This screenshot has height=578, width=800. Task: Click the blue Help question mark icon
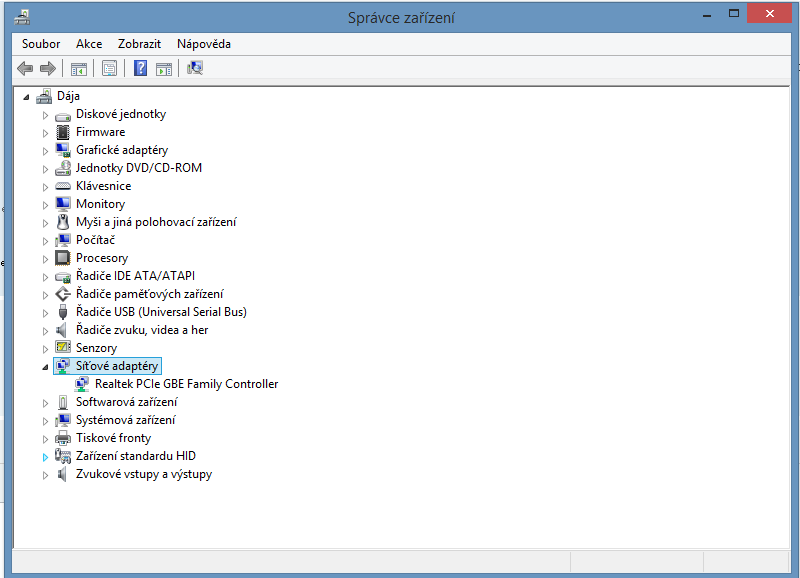tap(141, 68)
